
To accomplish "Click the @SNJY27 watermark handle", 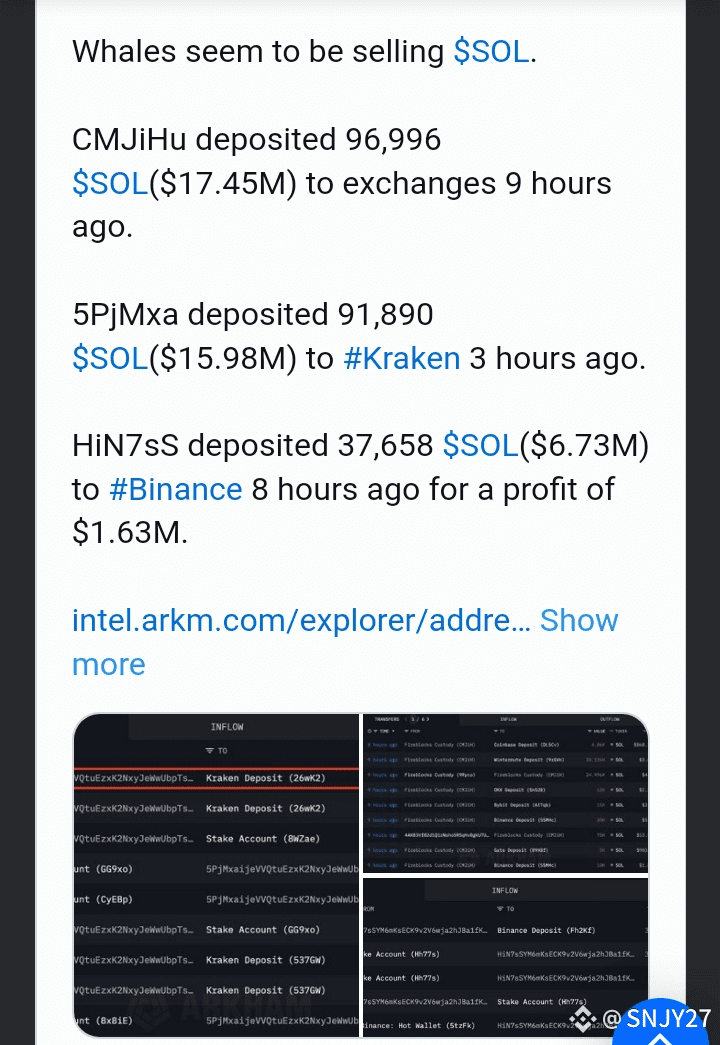I will (656, 1019).
